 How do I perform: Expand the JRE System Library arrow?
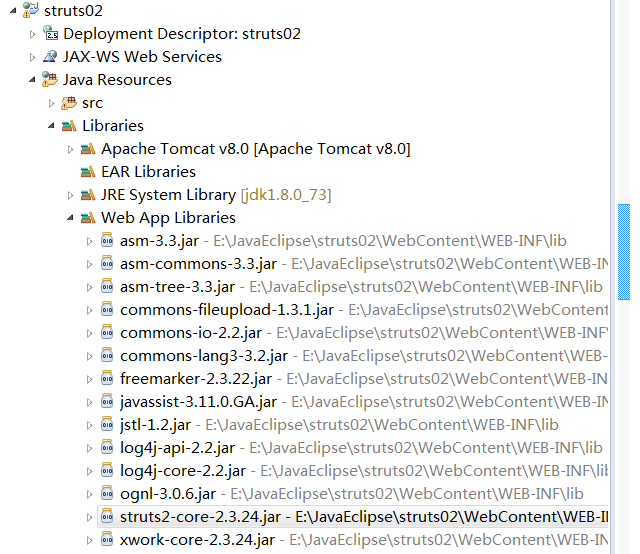[x=70, y=196]
